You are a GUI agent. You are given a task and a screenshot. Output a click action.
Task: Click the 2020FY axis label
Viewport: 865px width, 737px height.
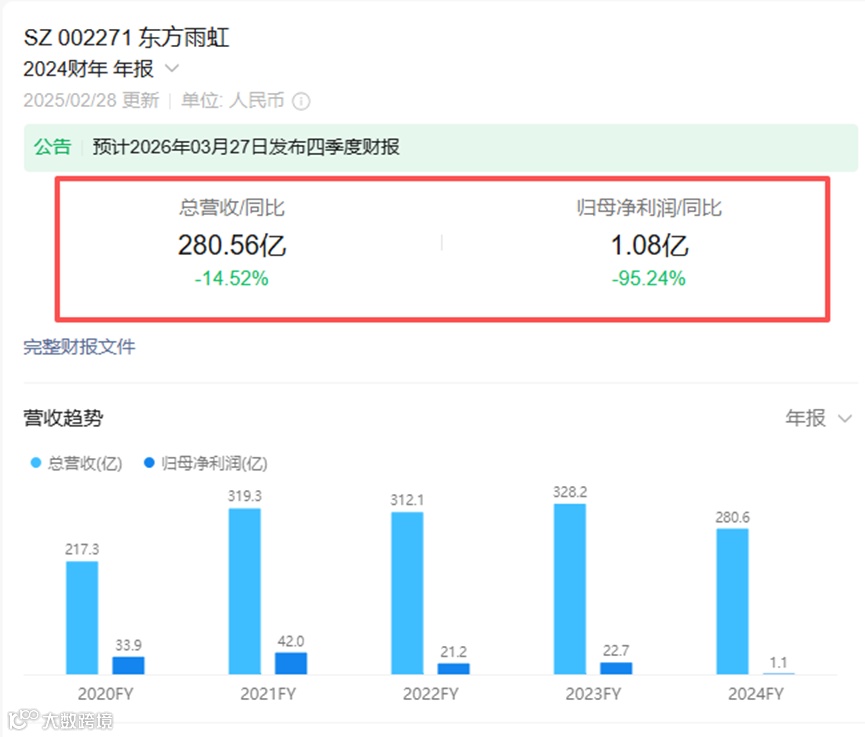[105, 693]
